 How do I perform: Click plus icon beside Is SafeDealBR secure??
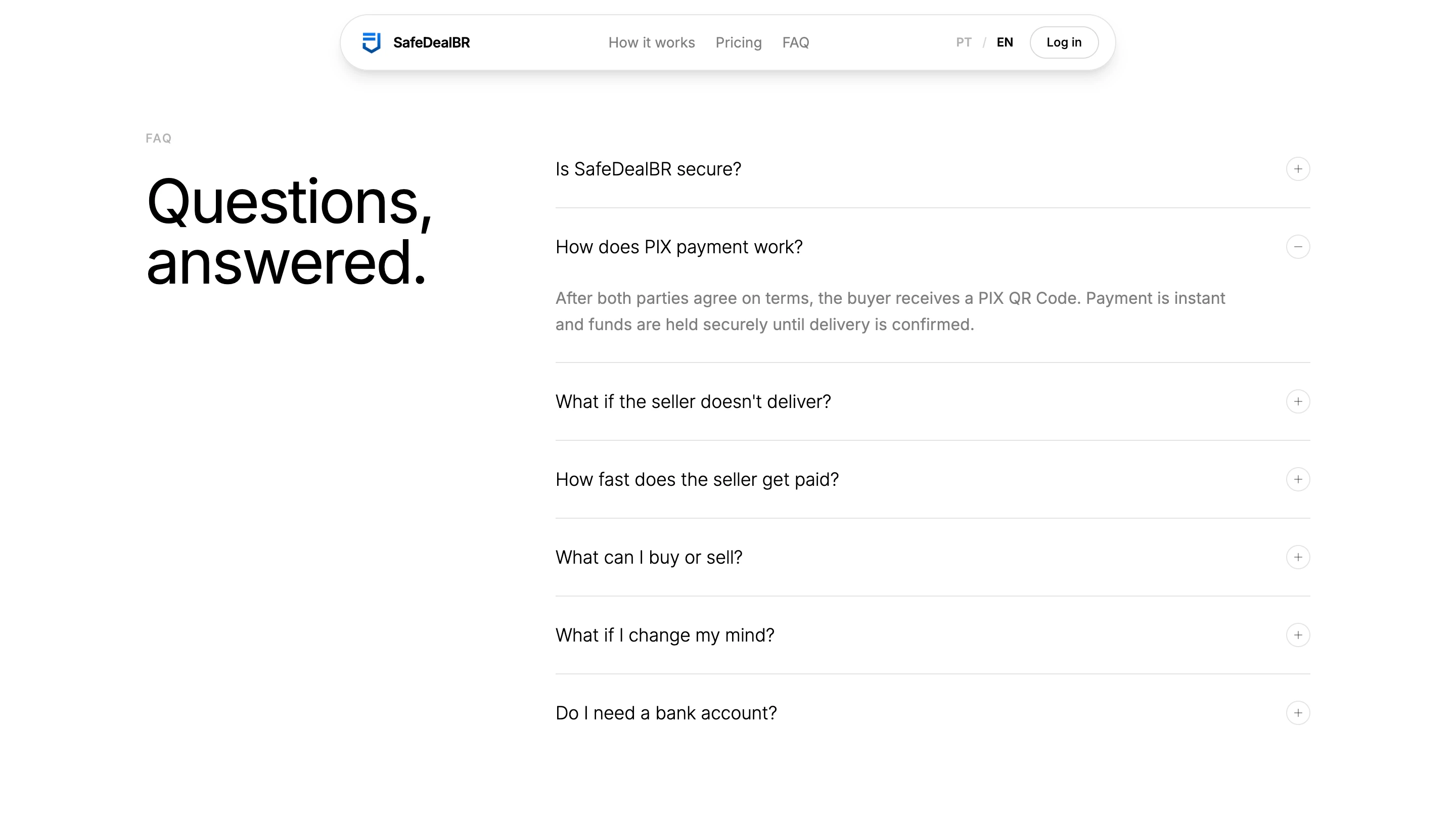point(1297,169)
